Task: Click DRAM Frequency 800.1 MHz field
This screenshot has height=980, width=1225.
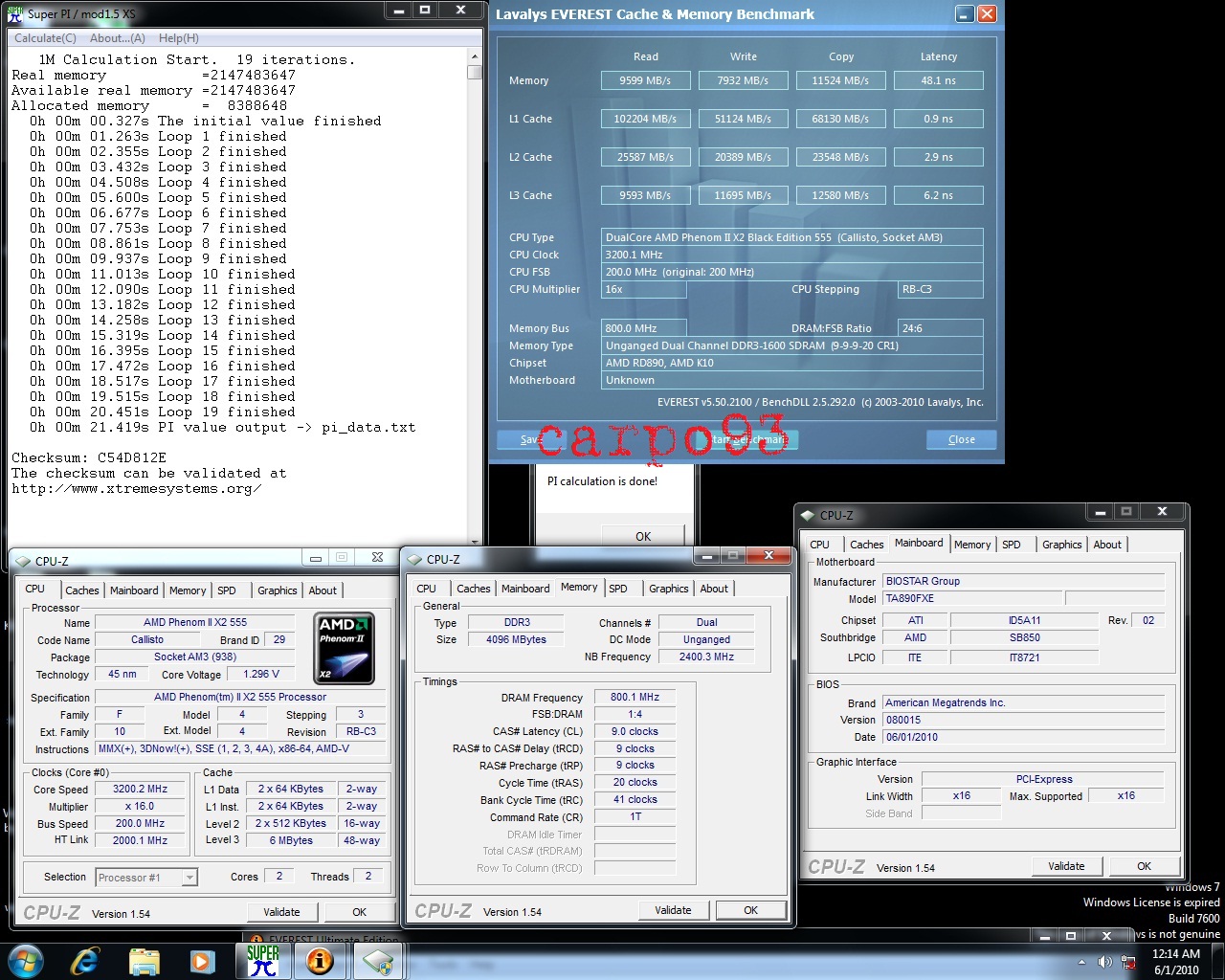Action: pyautogui.click(x=635, y=698)
